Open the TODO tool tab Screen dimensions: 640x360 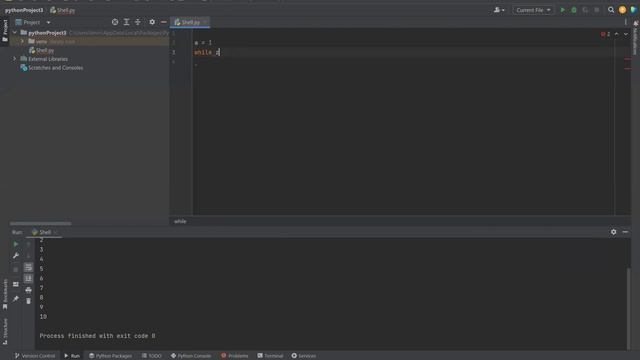pos(151,356)
